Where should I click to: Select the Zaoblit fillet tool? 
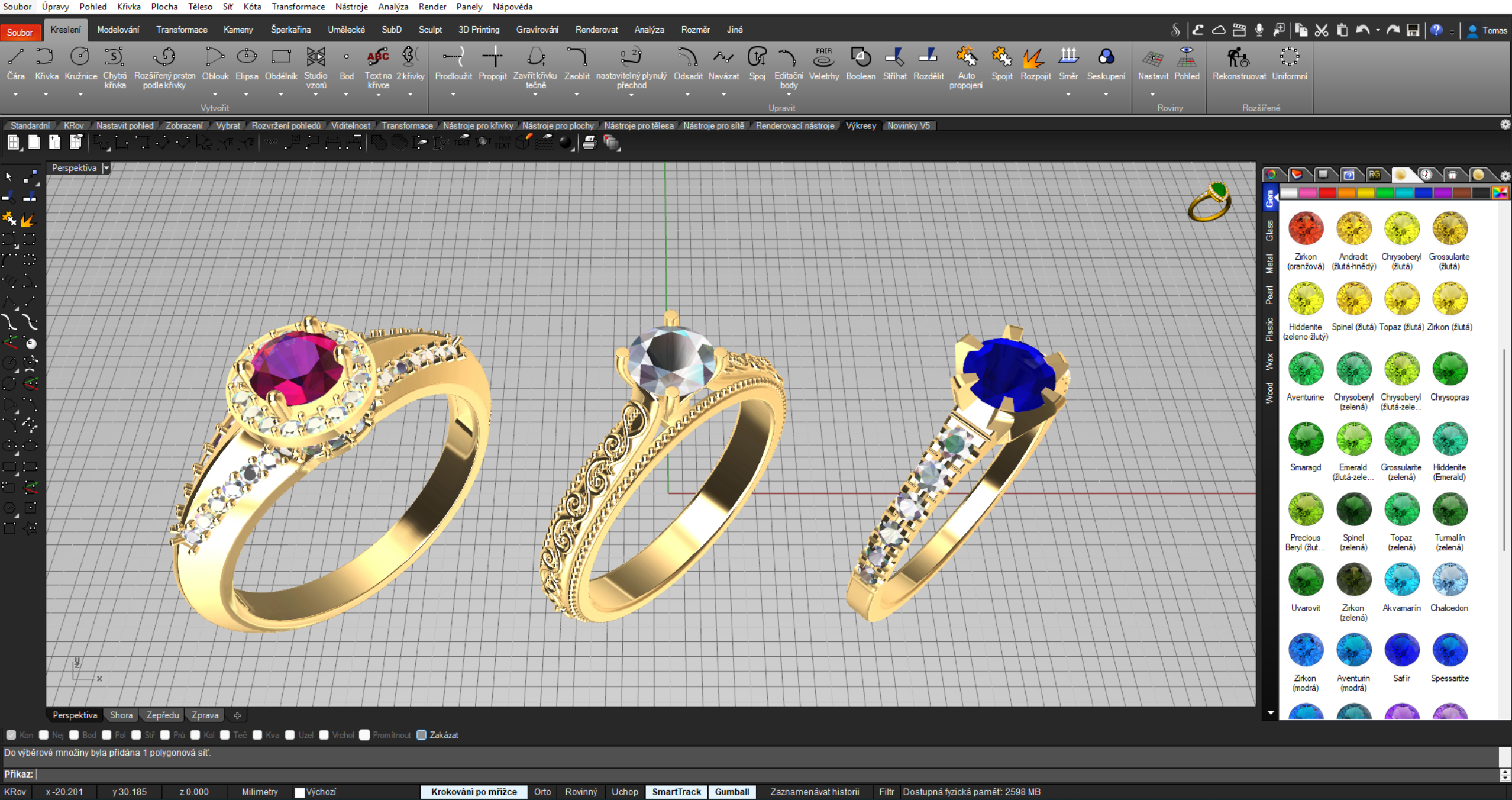(577, 63)
